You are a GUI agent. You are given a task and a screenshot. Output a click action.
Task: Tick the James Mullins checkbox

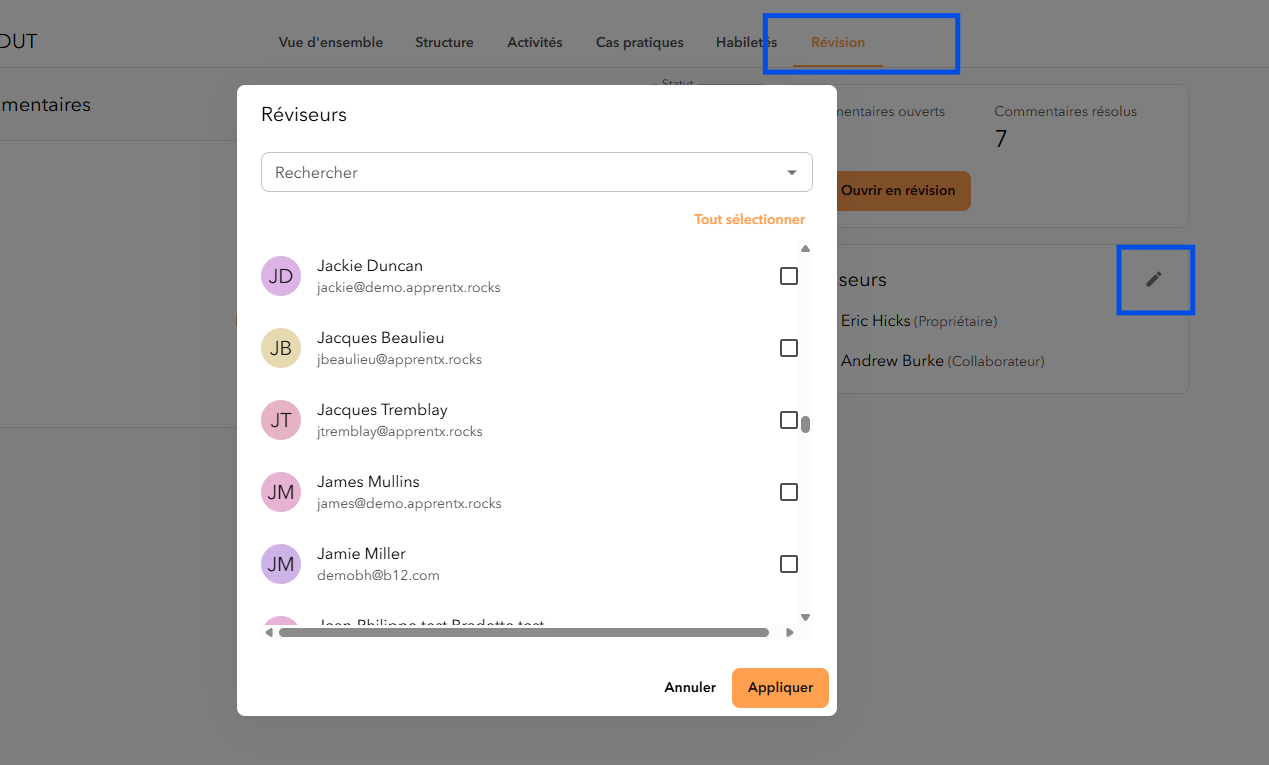(789, 492)
